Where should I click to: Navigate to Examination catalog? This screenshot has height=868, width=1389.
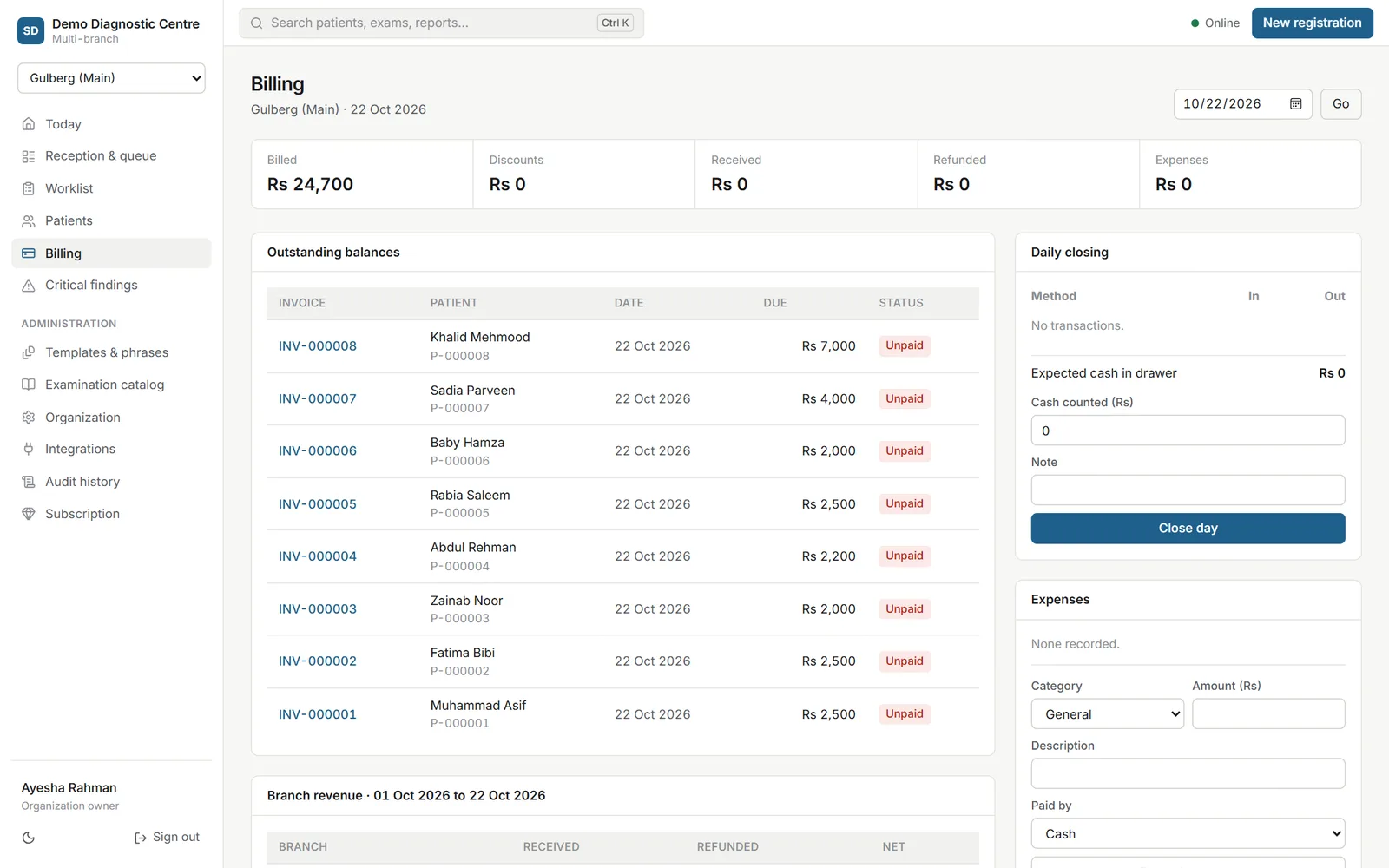(x=111, y=385)
